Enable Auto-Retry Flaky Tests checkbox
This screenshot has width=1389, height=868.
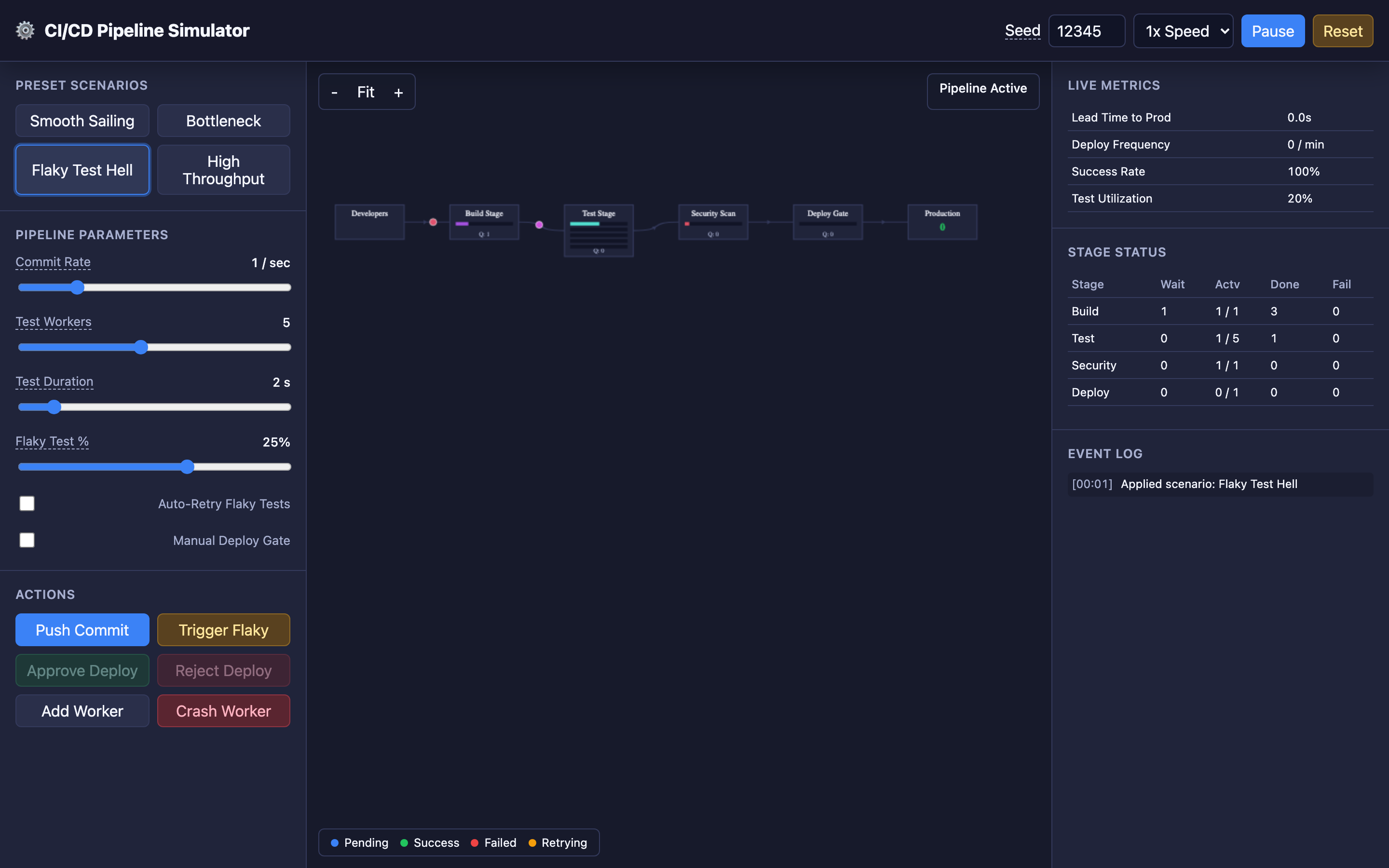click(x=27, y=503)
